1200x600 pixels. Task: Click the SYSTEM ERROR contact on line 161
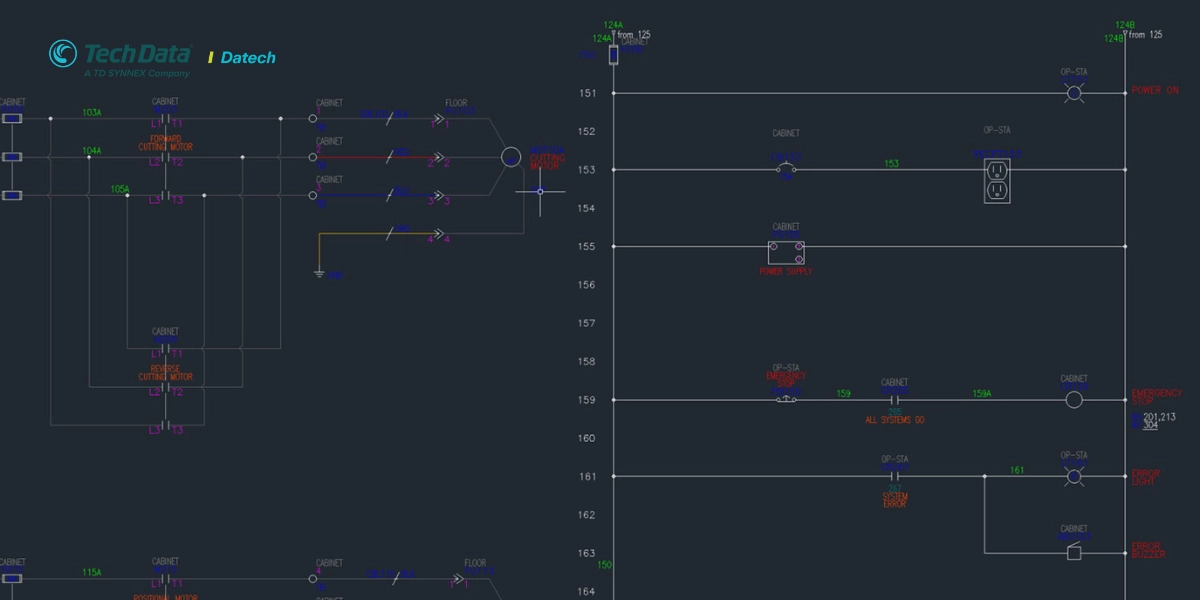(x=894, y=477)
